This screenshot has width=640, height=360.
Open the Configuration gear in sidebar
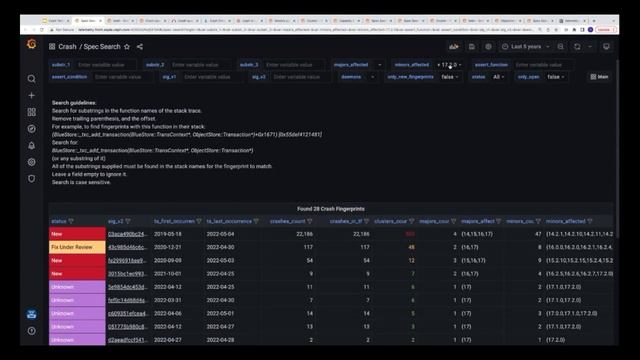coord(31,162)
